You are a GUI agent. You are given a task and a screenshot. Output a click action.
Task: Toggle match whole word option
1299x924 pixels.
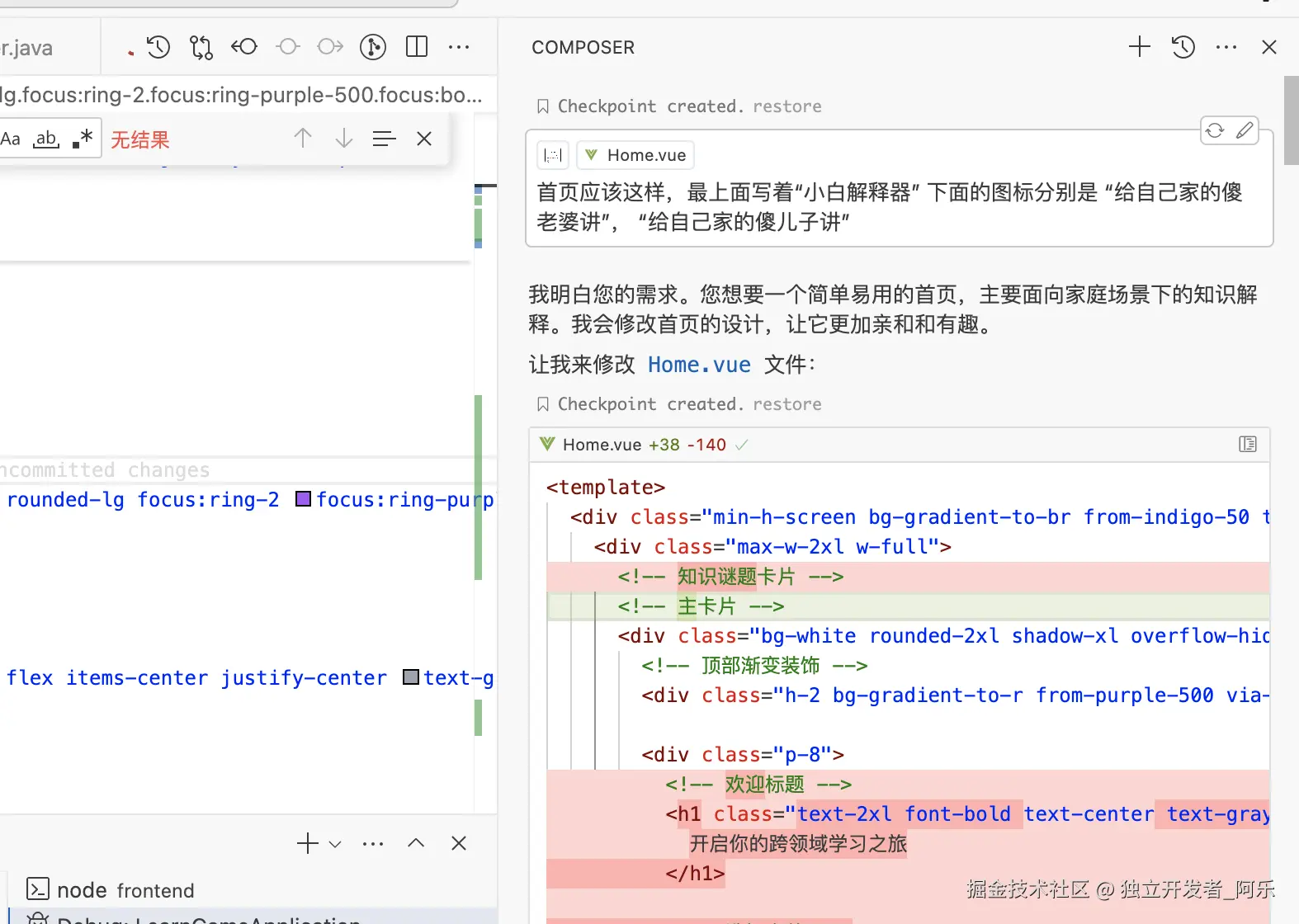click(46, 139)
